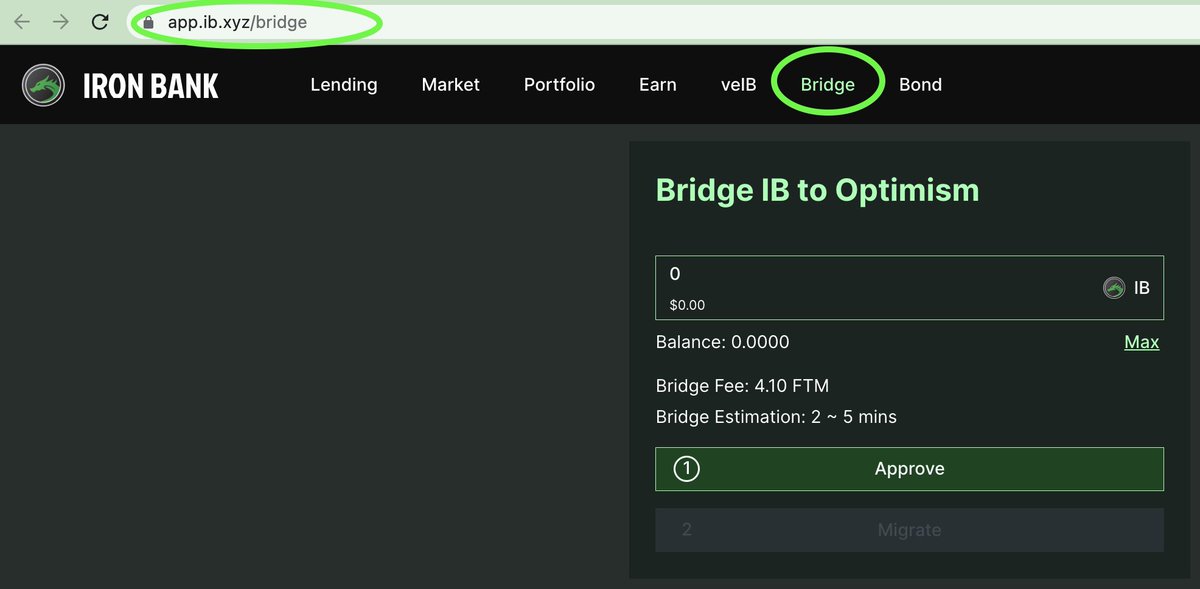Image resolution: width=1200 pixels, height=589 pixels.
Task: Click the disabled Migrate button
Action: [x=909, y=530]
